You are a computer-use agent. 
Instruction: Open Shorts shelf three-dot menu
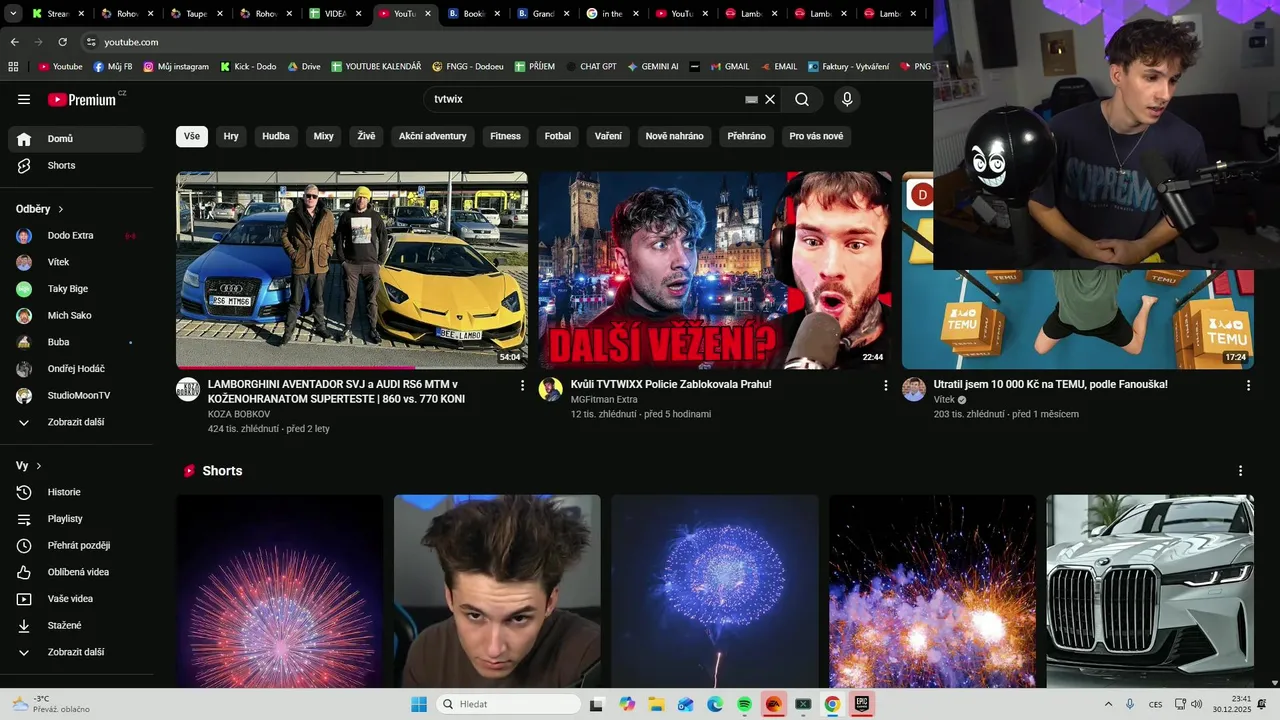tap(1241, 471)
